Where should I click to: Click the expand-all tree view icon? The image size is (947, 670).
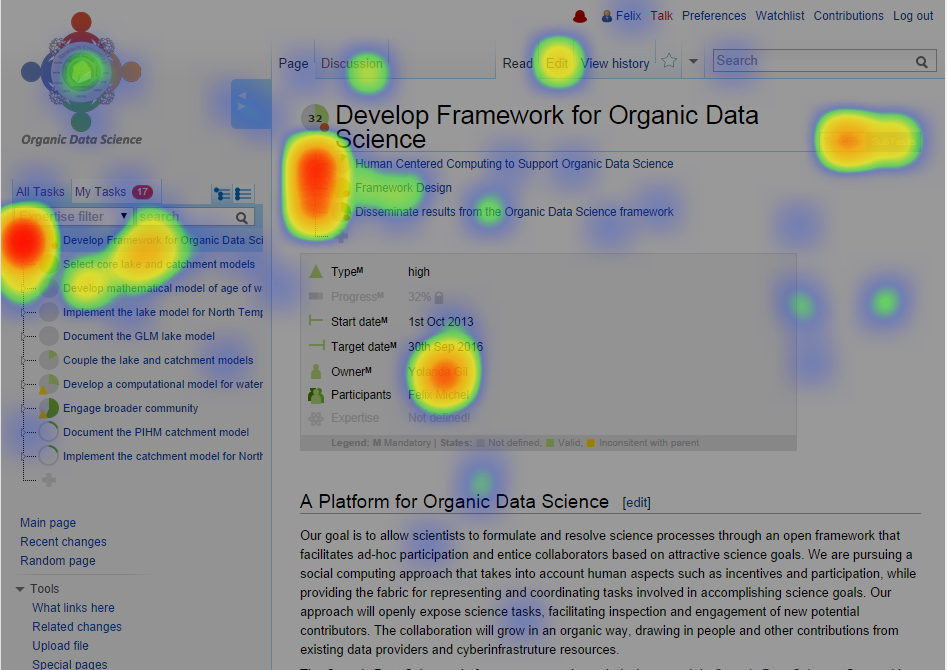point(222,194)
